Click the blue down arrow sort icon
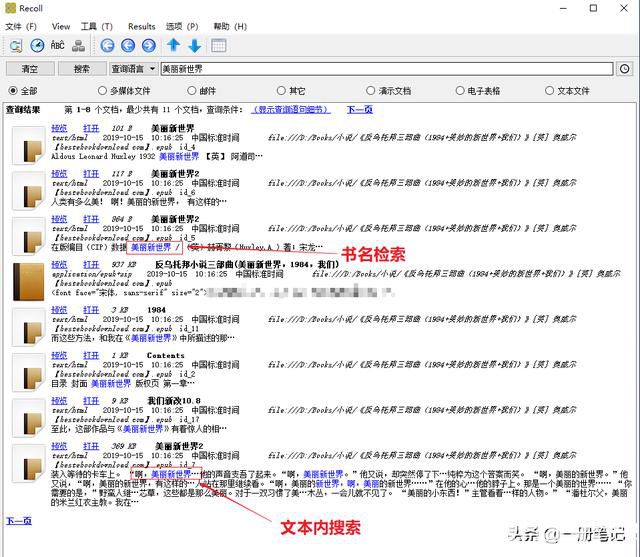Viewport: 640px width, 557px height. [x=195, y=45]
